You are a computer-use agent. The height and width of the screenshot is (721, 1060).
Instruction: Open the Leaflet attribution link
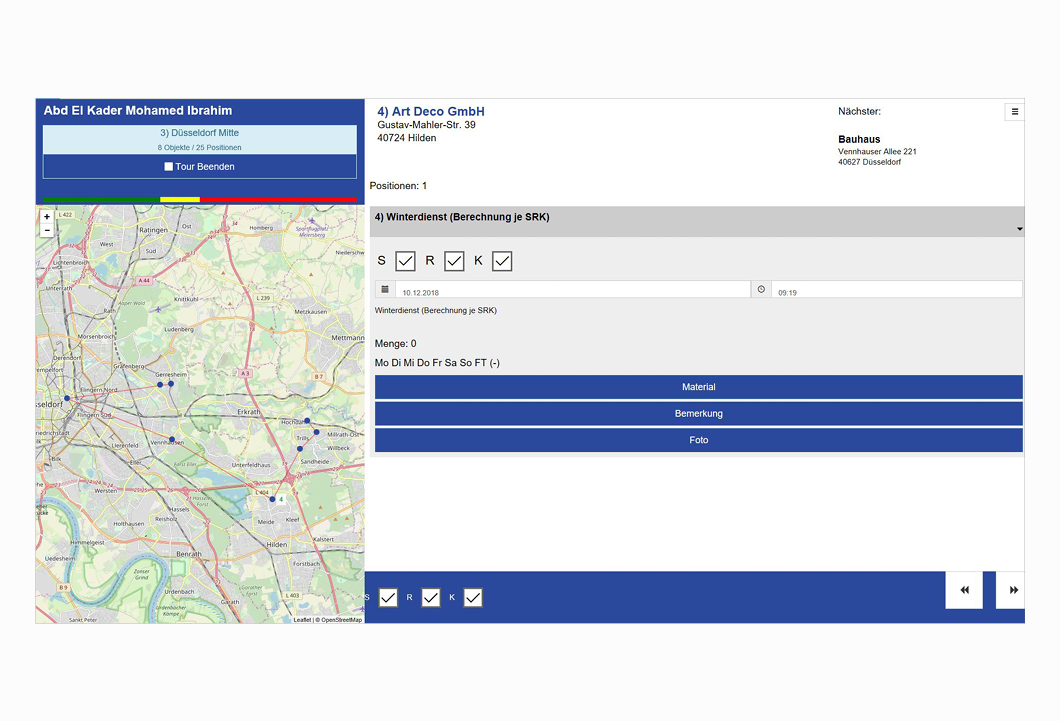[x=302, y=620]
